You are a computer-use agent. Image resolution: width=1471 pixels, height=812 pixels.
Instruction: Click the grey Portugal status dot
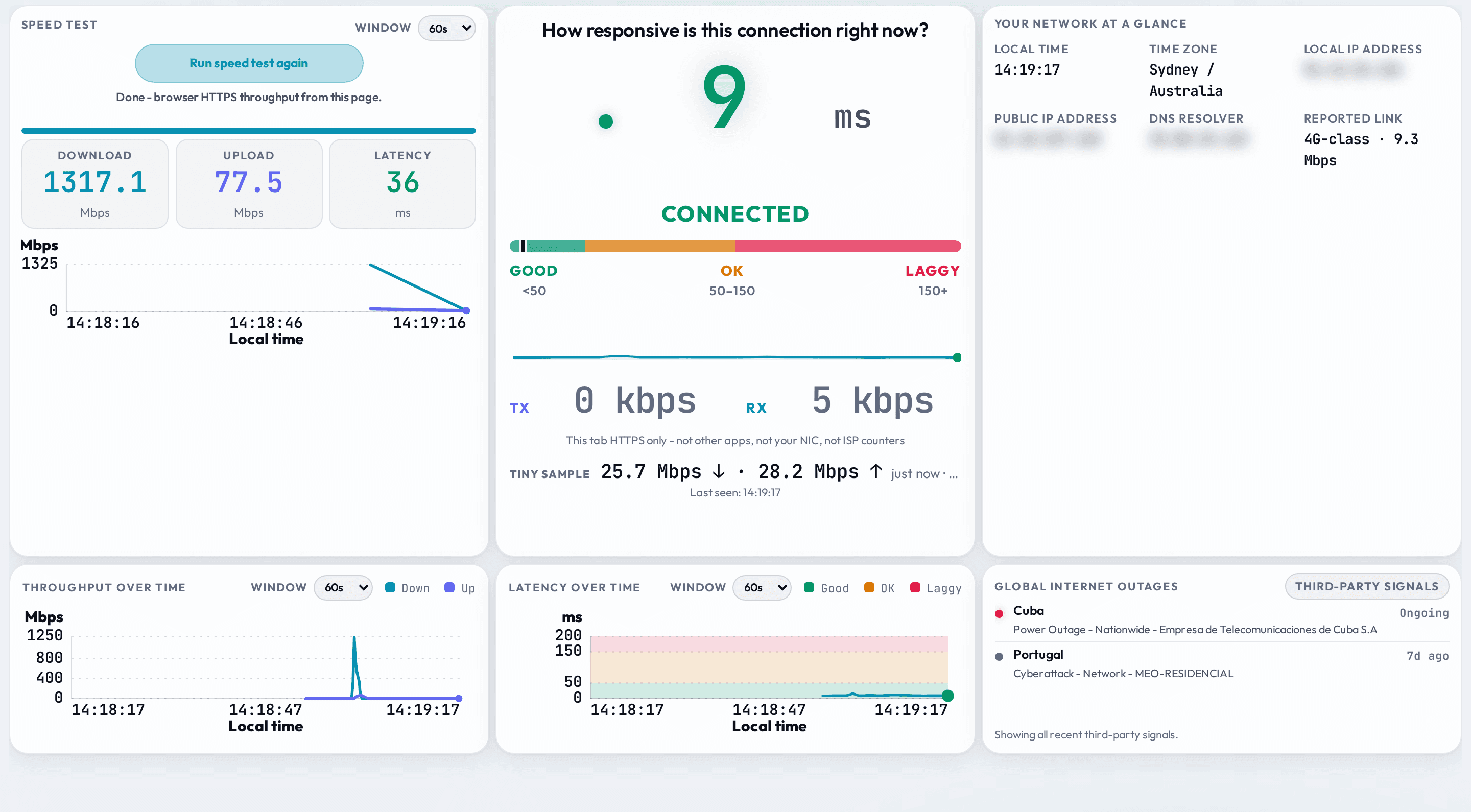pos(999,657)
